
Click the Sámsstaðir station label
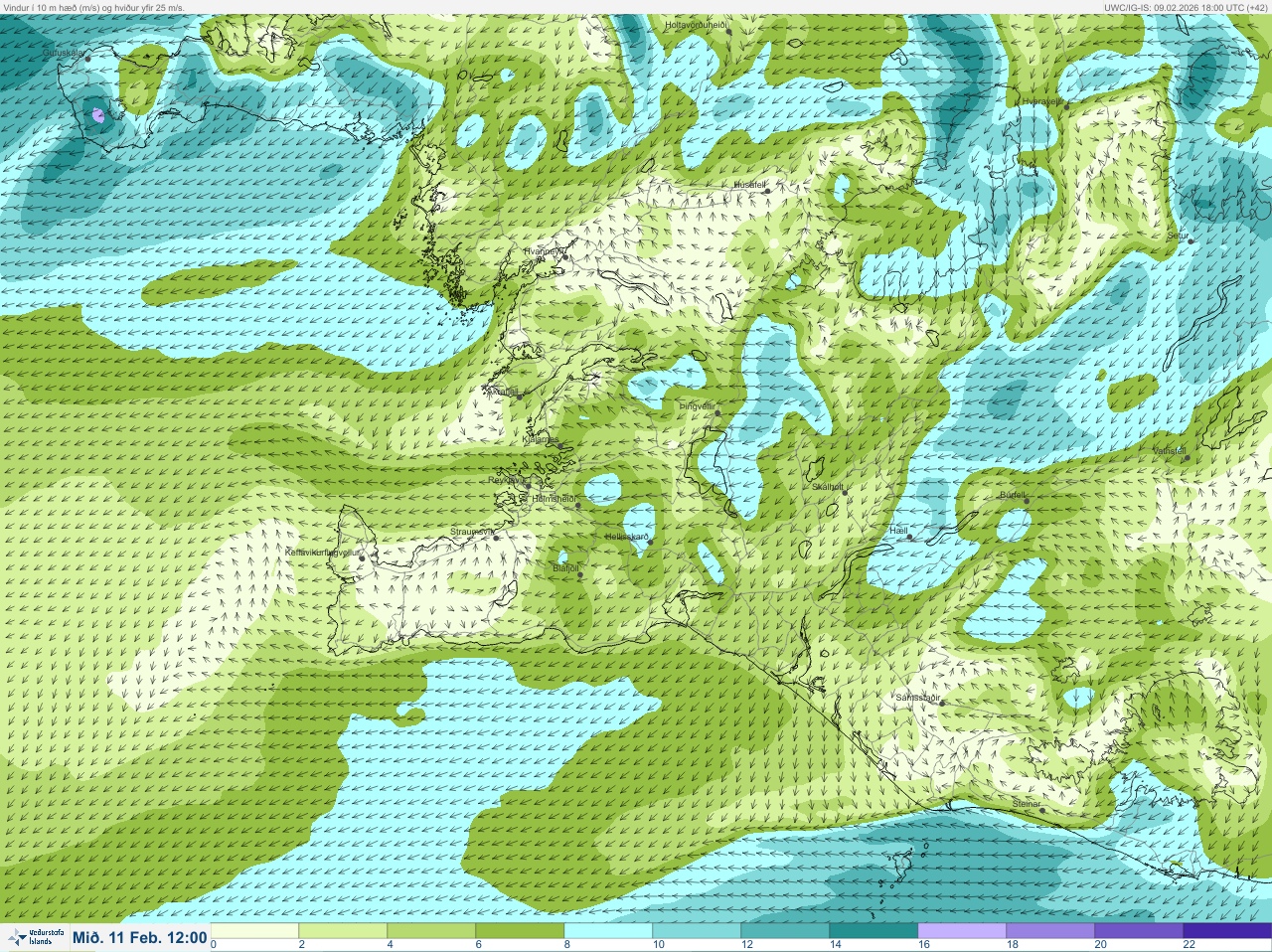(917, 698)
